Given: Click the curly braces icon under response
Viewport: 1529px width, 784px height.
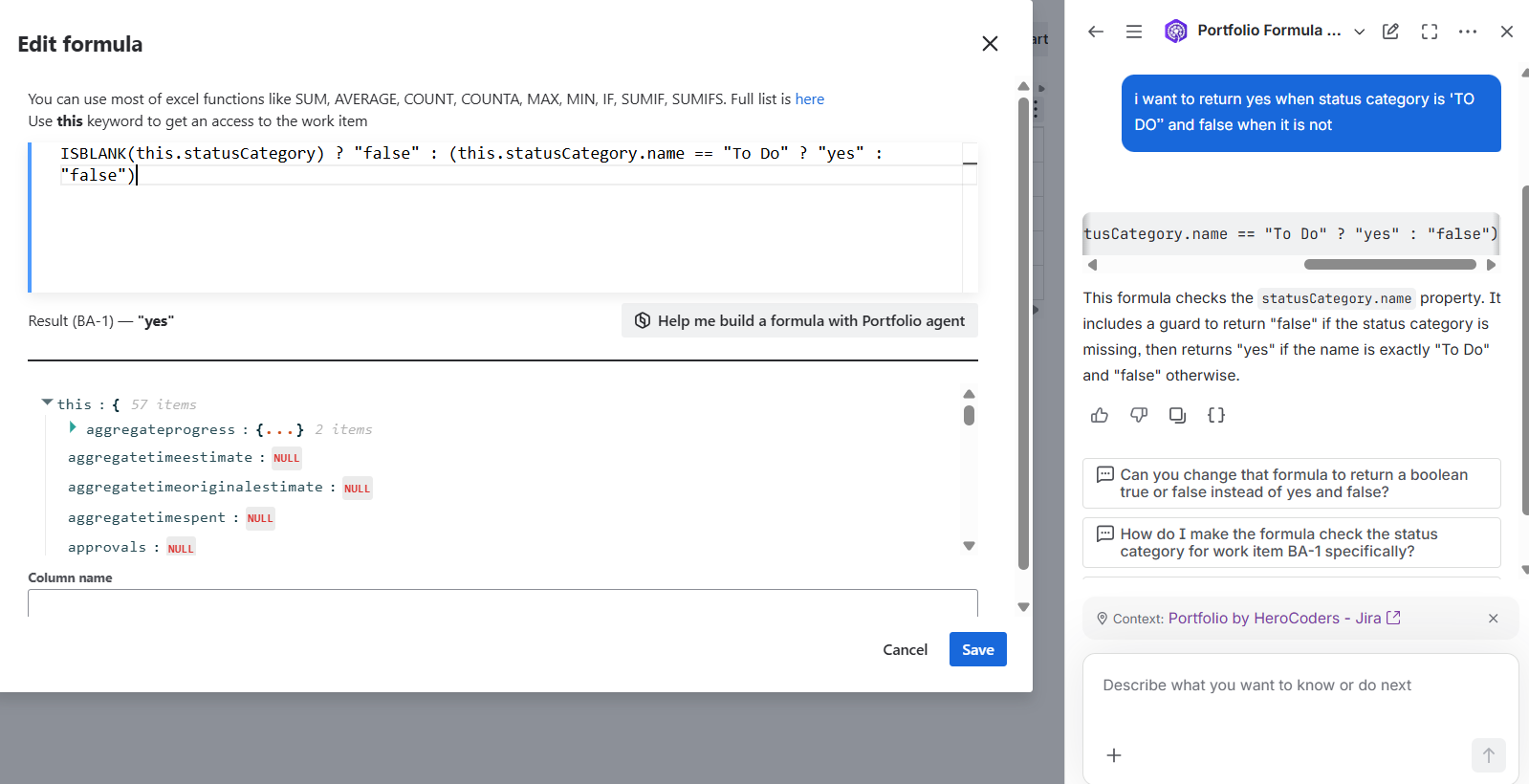Looking at the screenshot, I should [1216, 415].
